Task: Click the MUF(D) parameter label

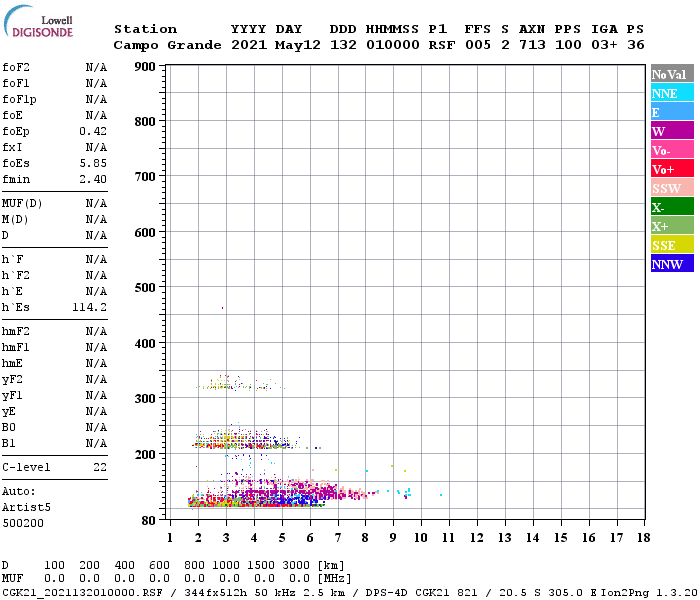Action: [x=22, y=204]
